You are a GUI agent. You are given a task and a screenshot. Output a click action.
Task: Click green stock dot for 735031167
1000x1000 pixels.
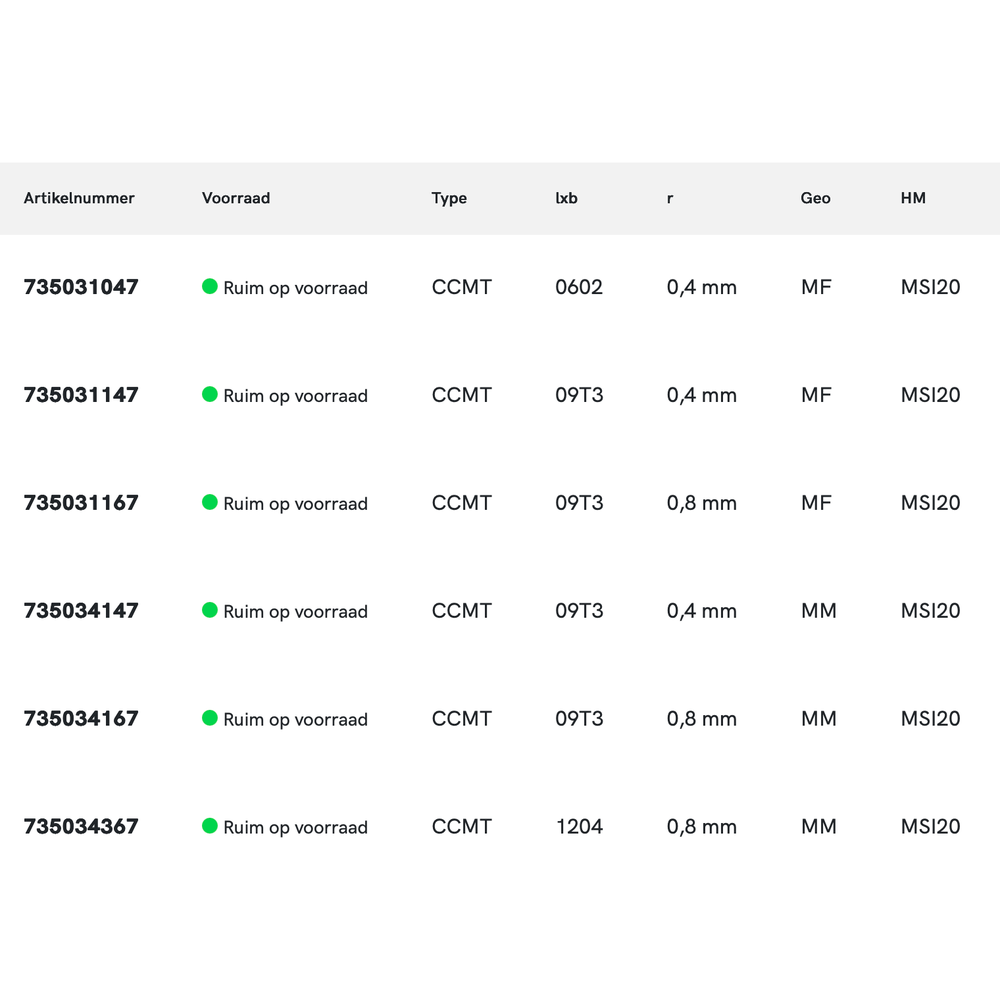pyautogui.click(x=210, y=502)
